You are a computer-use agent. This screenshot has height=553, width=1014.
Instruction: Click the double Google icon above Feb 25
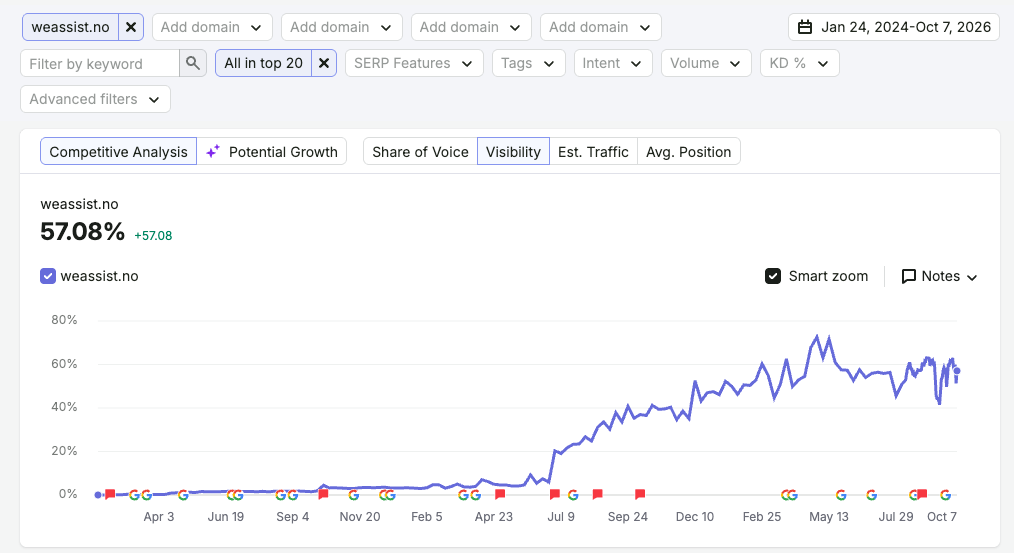pyautogui.click(x=790, y=495)
